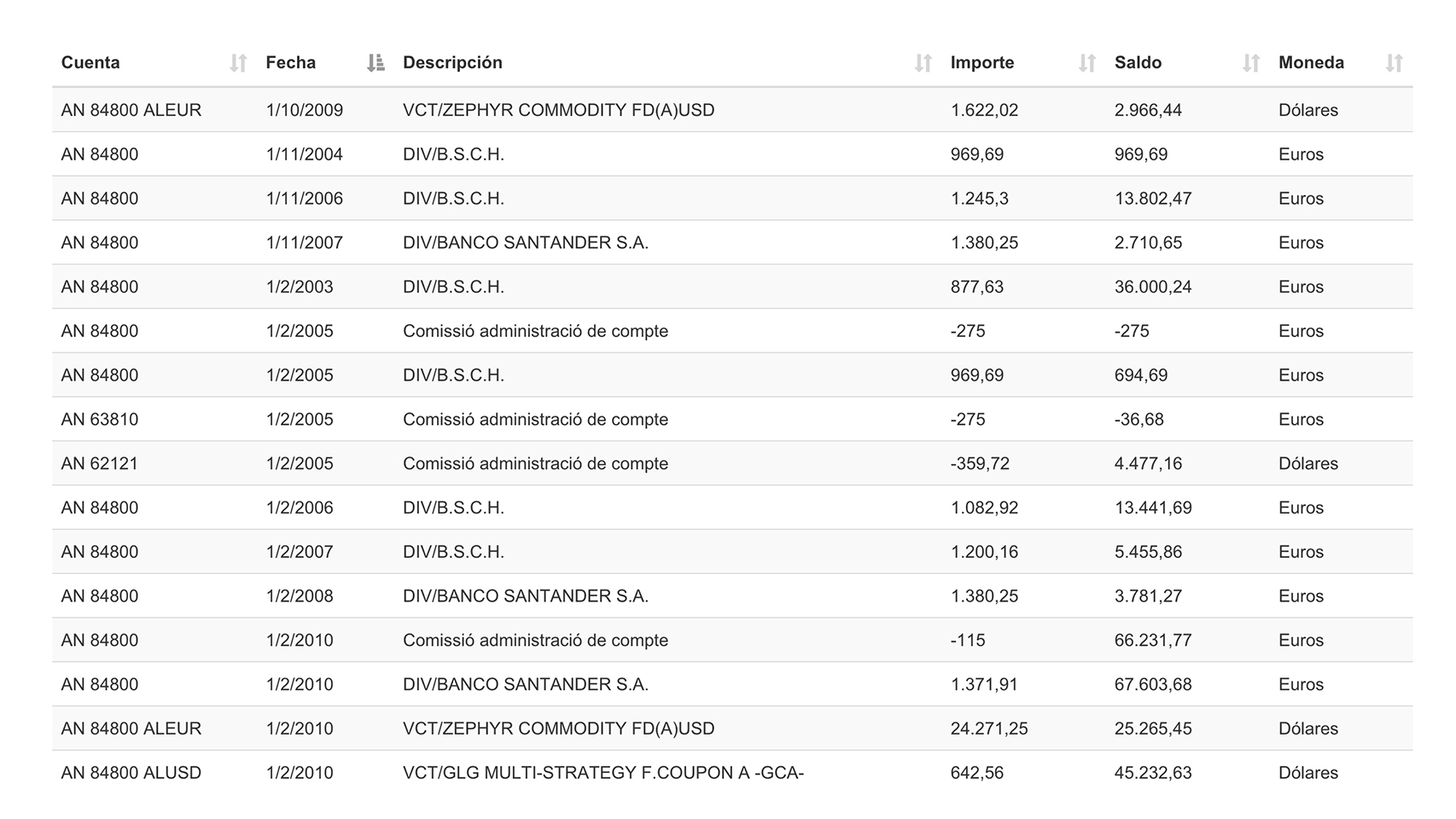The image size is (1456, 819).
Task: Select VCT/GLG MULTI-STRATEGY F.COUPON A description
Action: tap(603, 773)
